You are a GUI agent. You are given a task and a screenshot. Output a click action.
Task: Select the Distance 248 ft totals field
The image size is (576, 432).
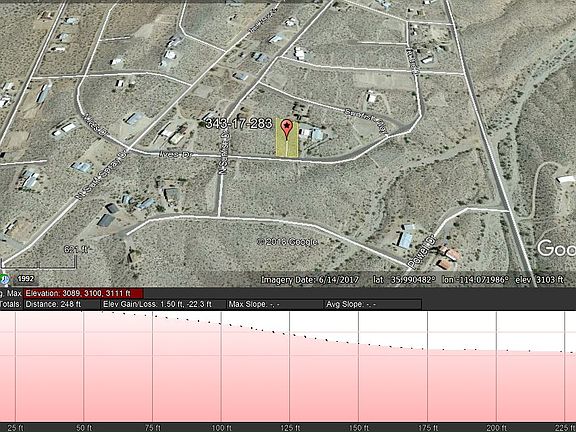pos(62,304)
